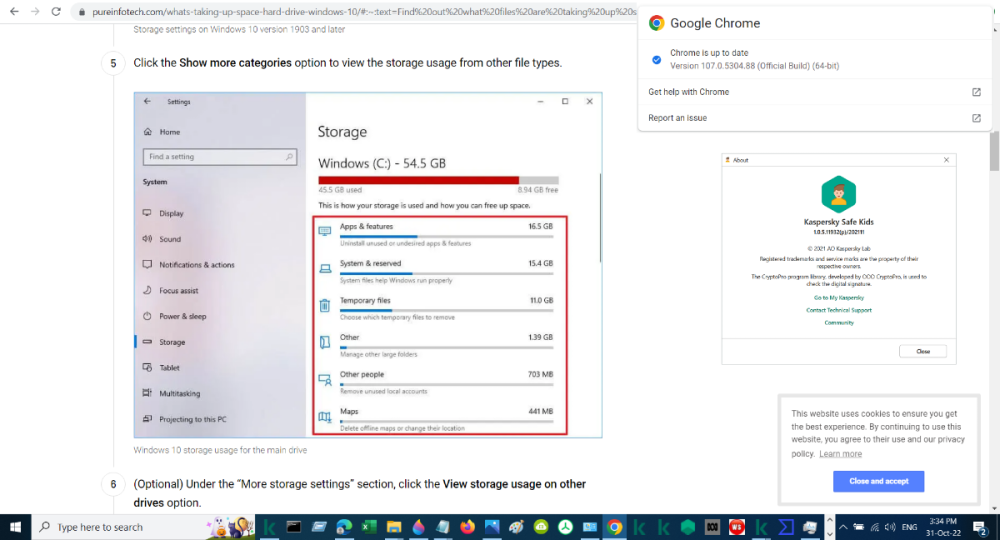Viewport: 1000px width, 540px height.
Task: Click the Windows 10 storage usage caption
Action: click(220, 450)
